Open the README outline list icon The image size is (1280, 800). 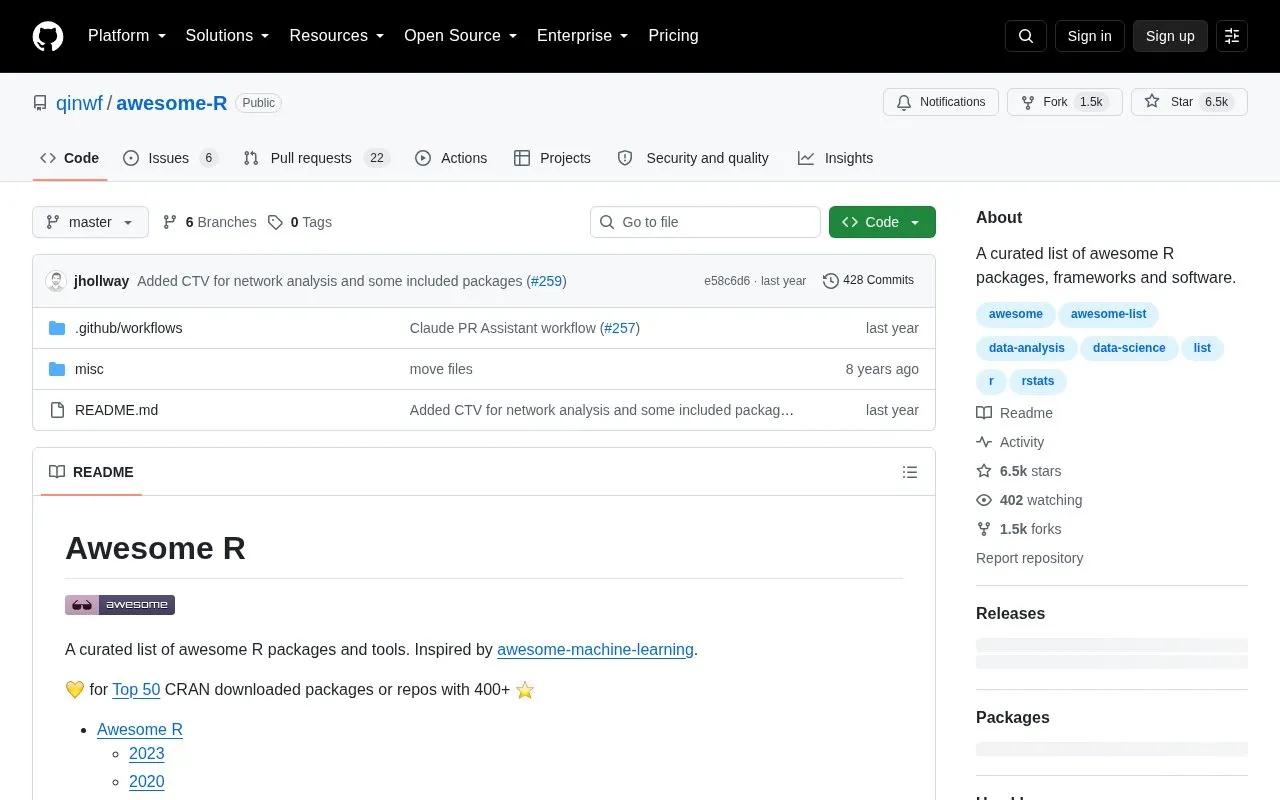click(x=910, y=472)
